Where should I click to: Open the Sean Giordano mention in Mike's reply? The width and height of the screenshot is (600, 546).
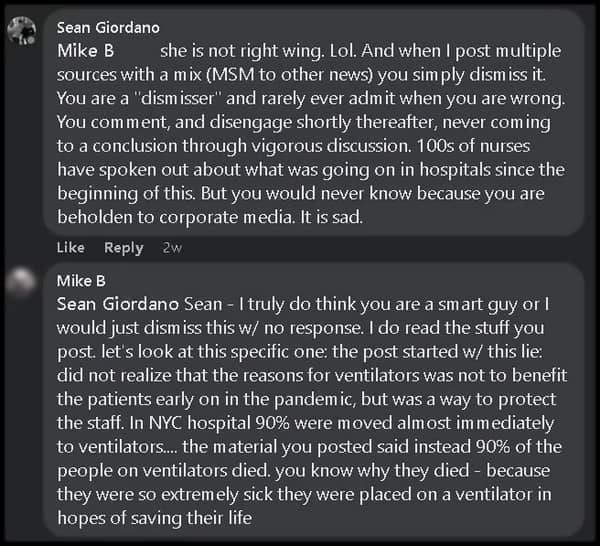[118, 305]
